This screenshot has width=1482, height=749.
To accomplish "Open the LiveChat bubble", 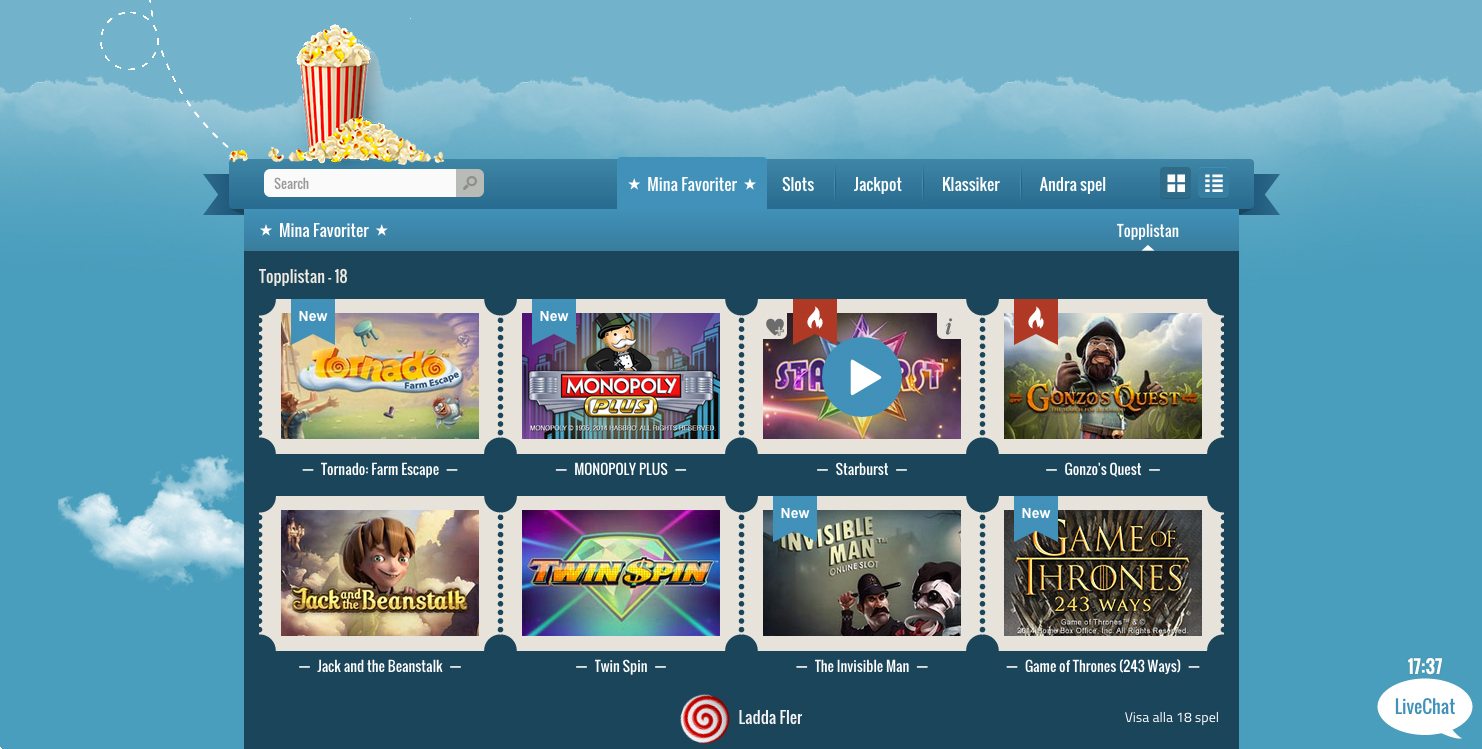I will tap(1425, 707).
